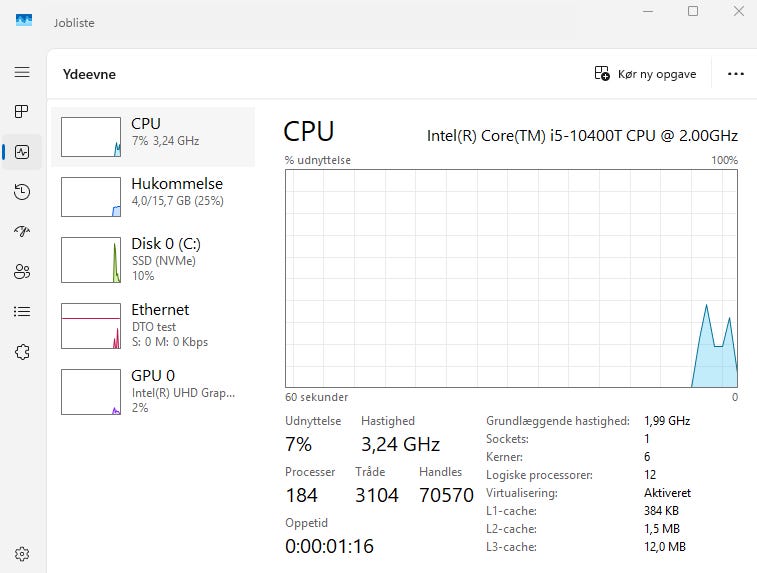This screenshot has height=573, width=757.
Task: Click the Ethernet mini graph thumbnail
Action: pyautogui.click(x=91, y=326)
